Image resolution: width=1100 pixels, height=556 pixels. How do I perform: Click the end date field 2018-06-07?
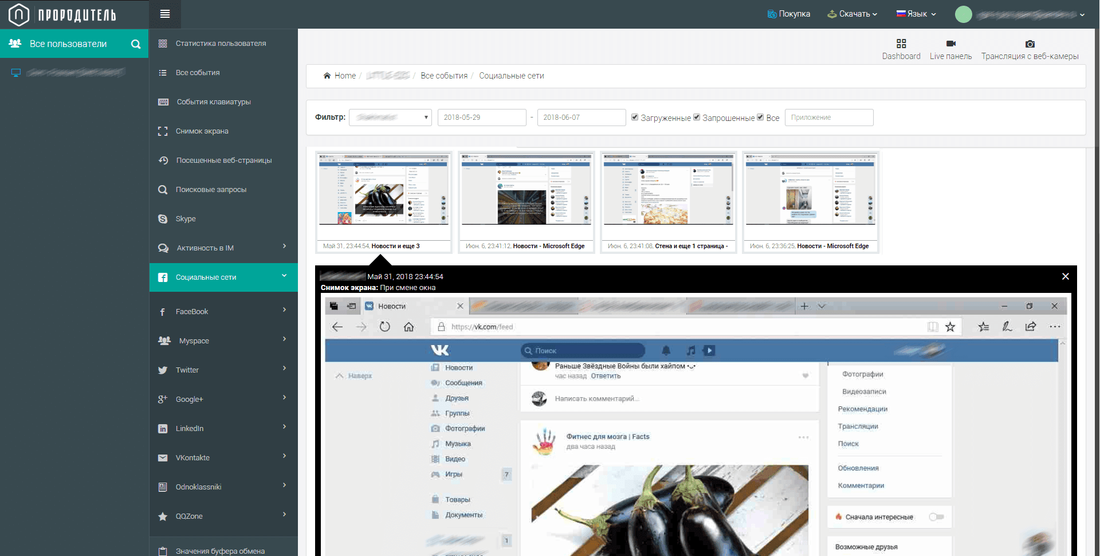pos(581,118)
